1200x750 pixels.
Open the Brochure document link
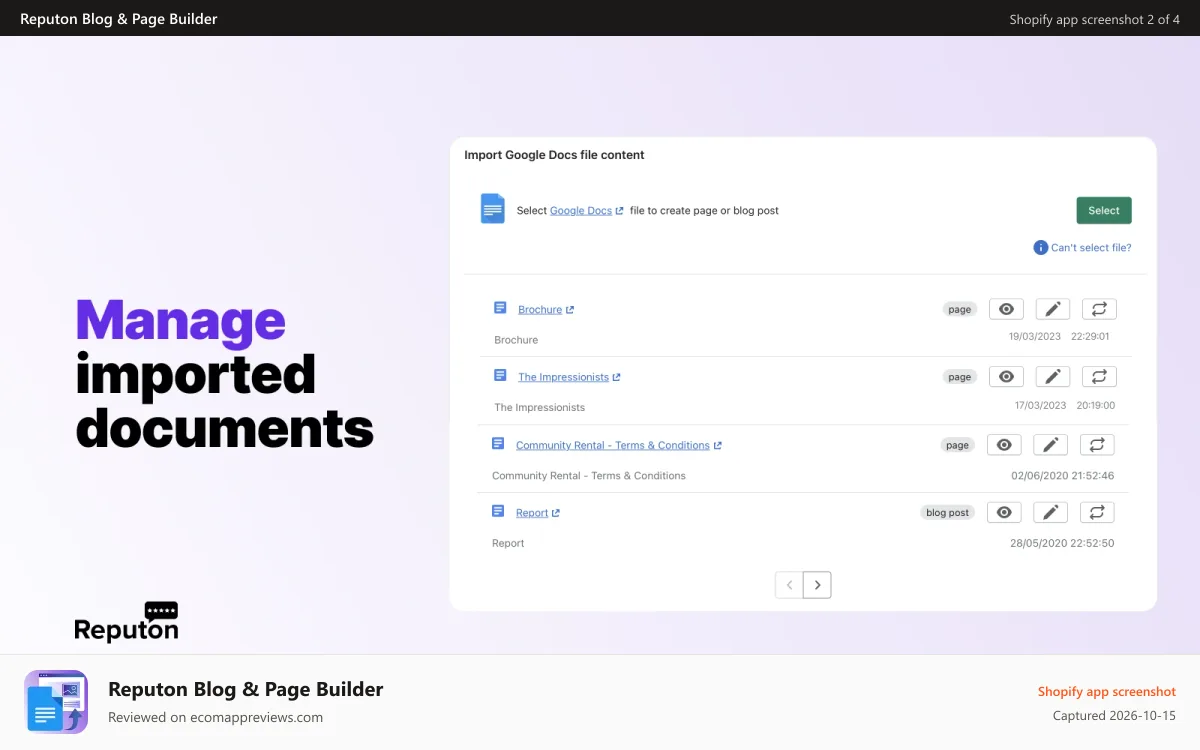[x=540, y=310]
